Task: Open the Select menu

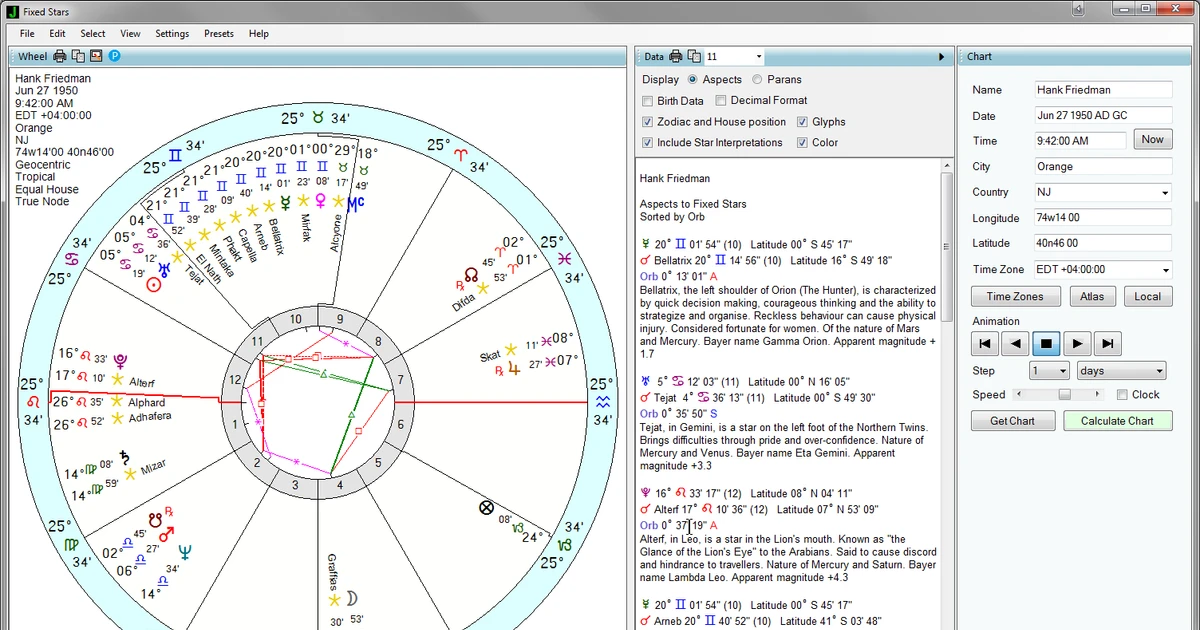Action: click(x=93, y=33)
